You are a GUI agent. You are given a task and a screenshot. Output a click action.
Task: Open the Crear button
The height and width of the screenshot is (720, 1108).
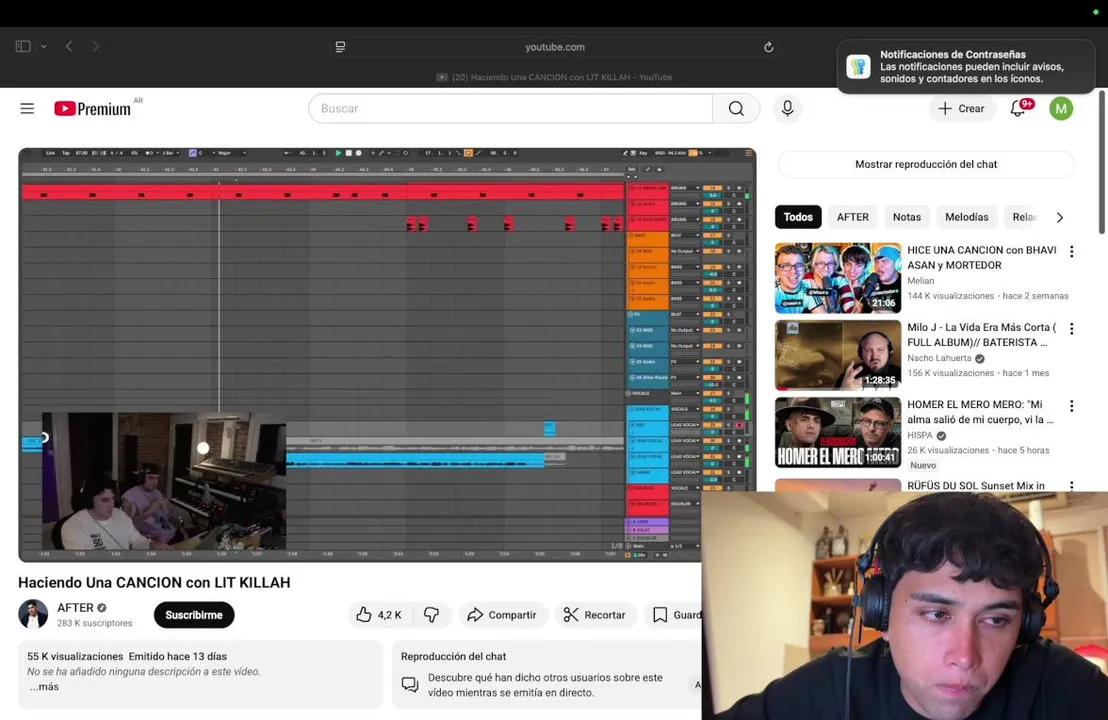pos(961,108)
